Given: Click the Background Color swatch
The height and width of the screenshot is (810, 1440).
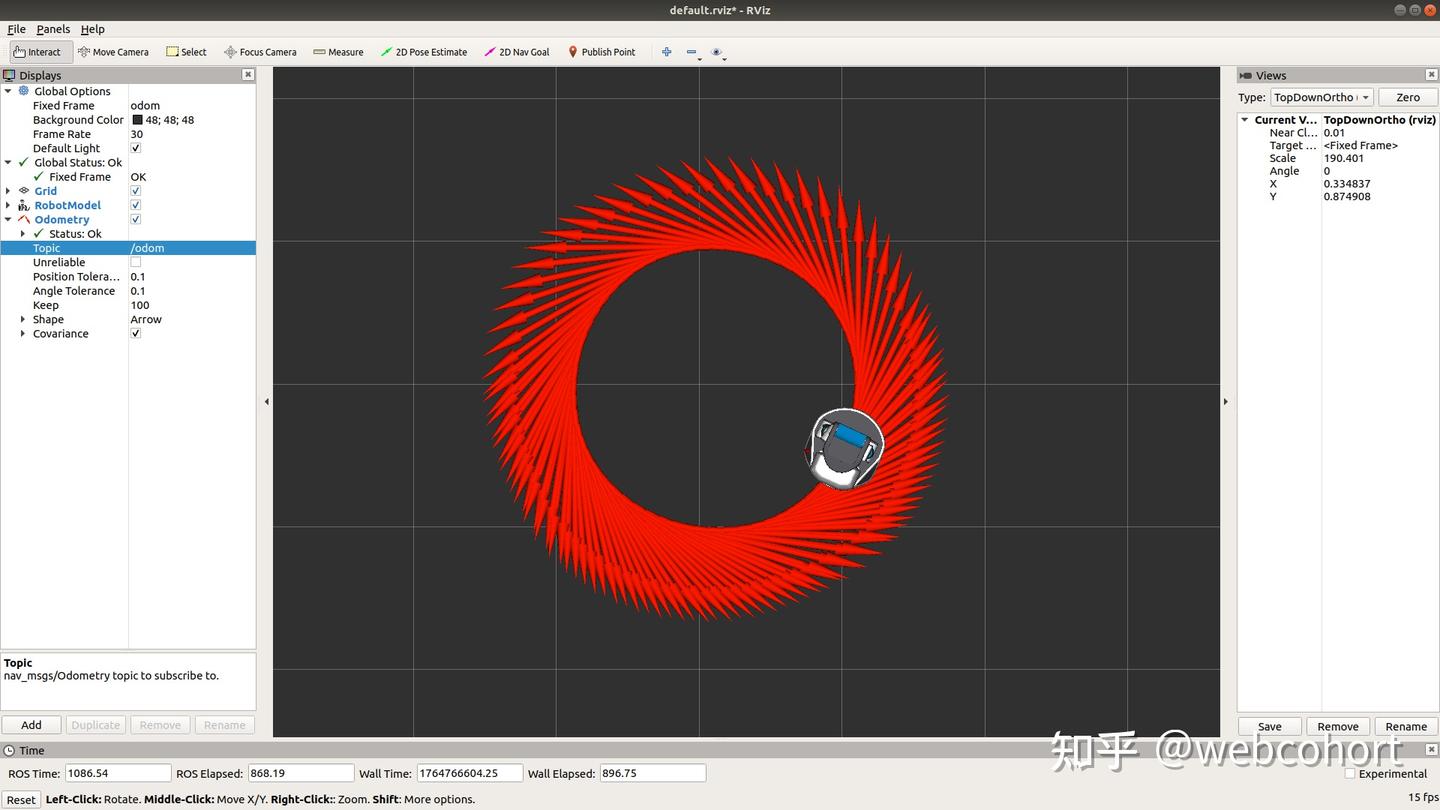Looking at the screenshot, I should coord(138,120).
